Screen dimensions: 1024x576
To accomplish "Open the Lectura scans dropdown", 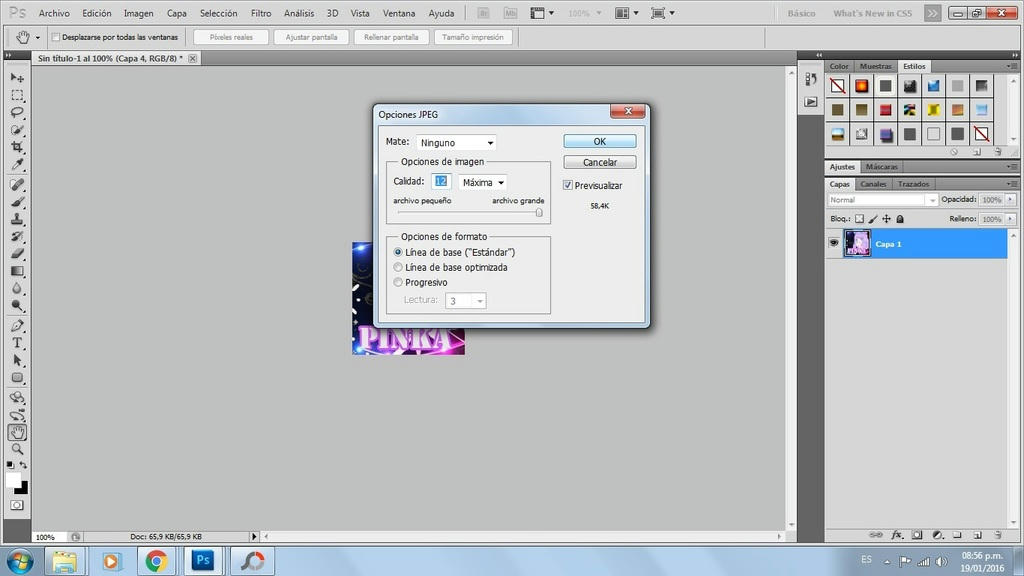I will (466, 300).
